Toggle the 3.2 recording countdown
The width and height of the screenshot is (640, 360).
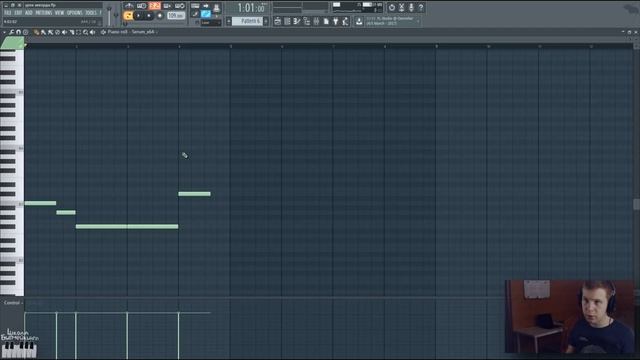point(154,6)
